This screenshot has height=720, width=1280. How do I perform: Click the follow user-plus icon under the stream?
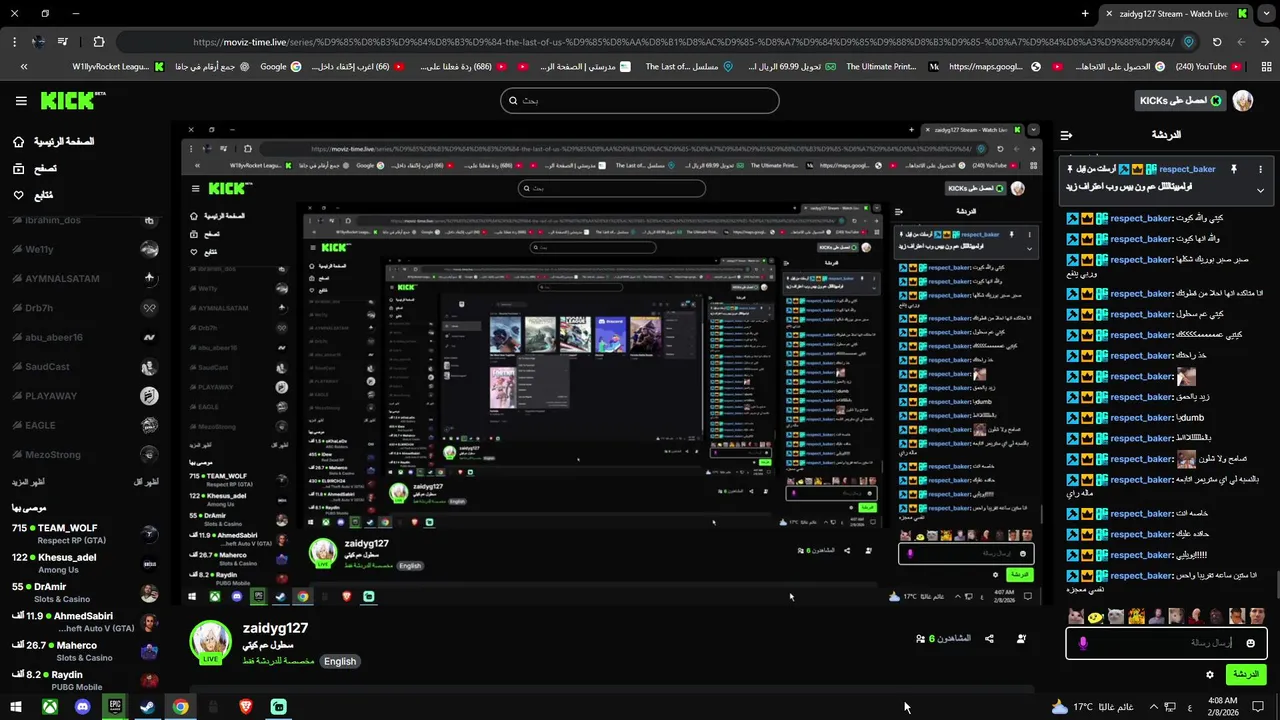pos(1021,638)
